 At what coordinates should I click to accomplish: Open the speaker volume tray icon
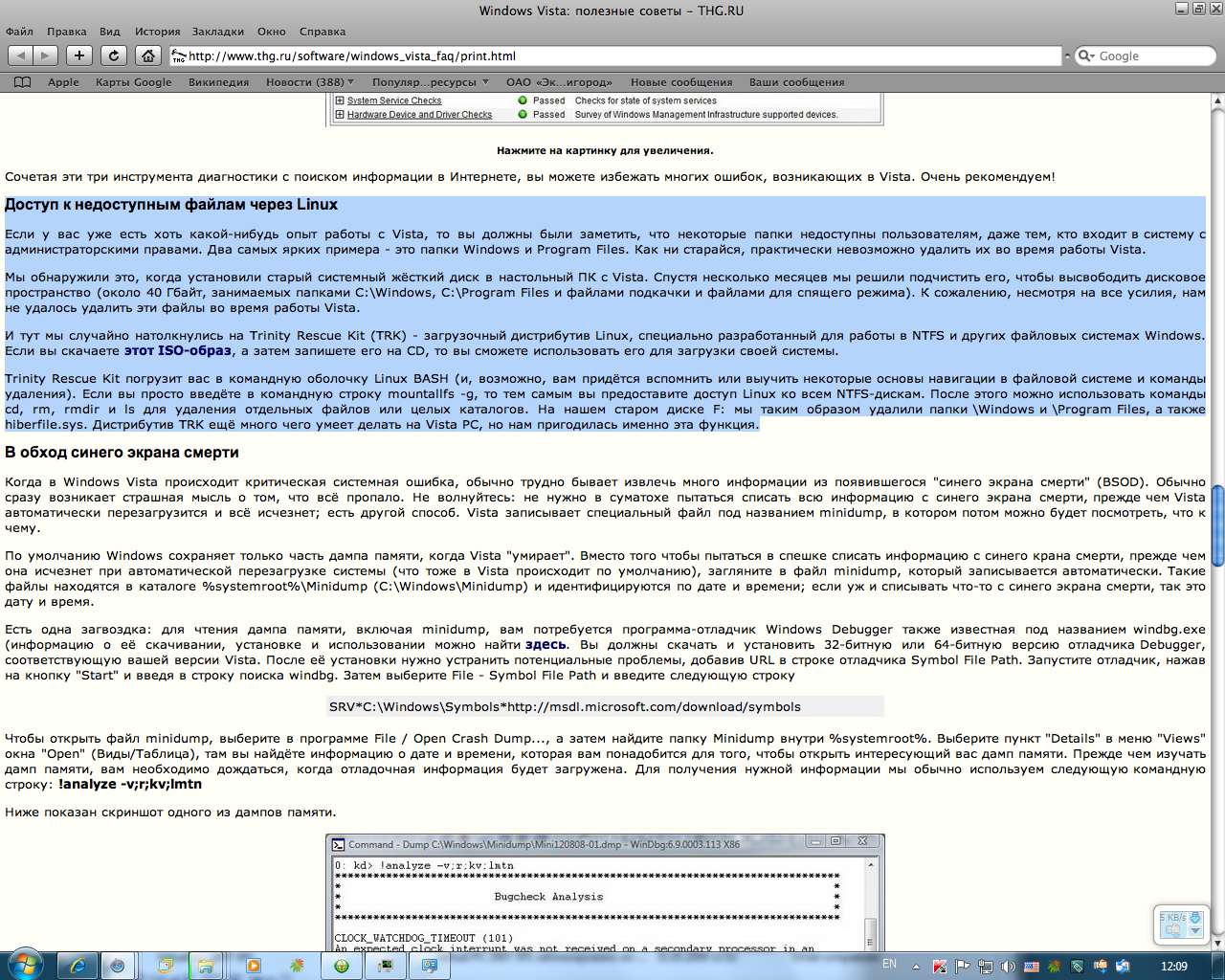pos(1008,967)
